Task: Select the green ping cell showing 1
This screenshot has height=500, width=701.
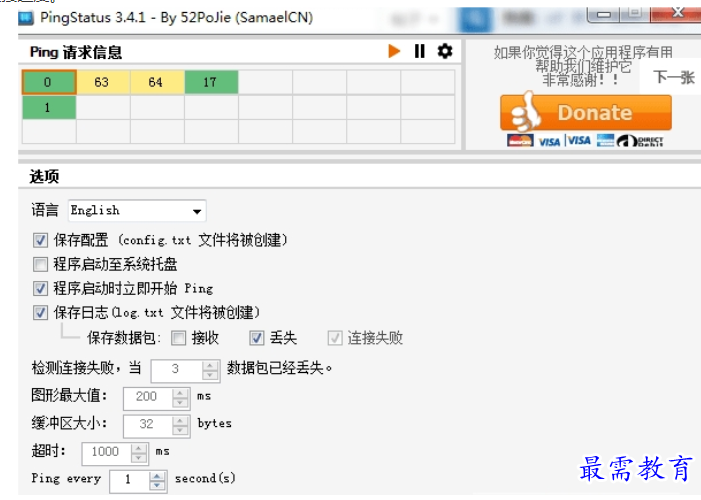Action: [x=49, y=108]
